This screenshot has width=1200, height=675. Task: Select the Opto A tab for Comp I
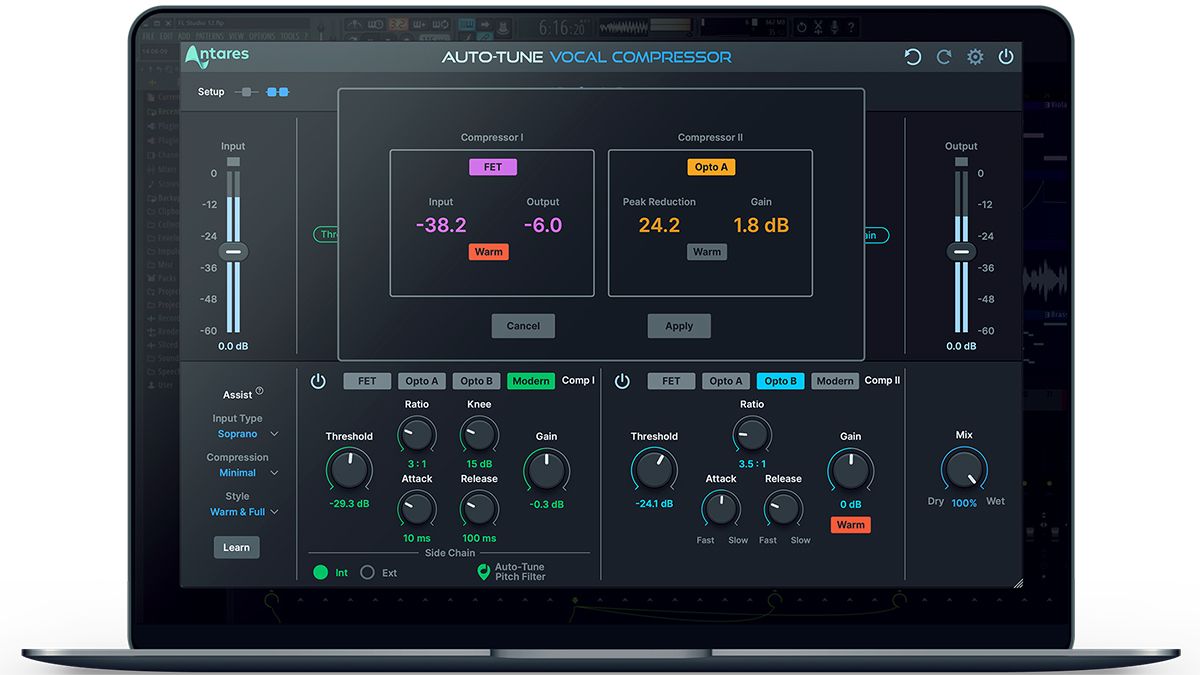click(422, 381)
